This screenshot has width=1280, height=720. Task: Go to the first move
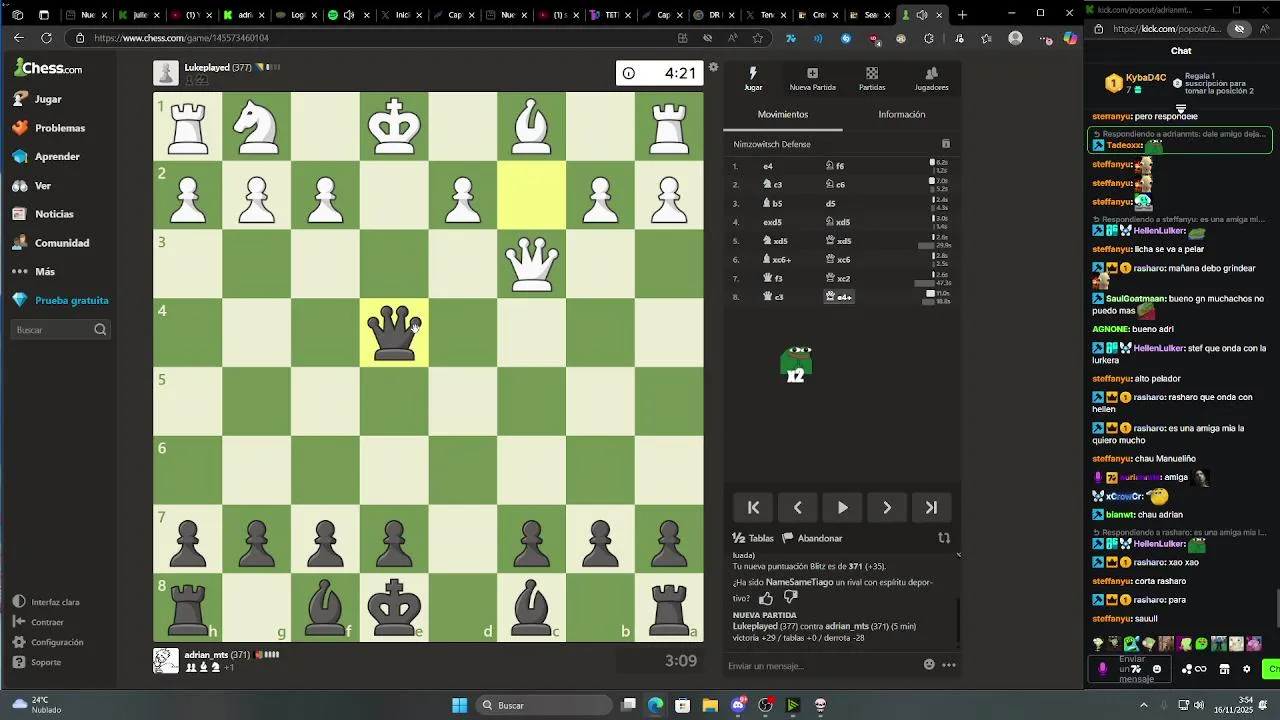754,508
